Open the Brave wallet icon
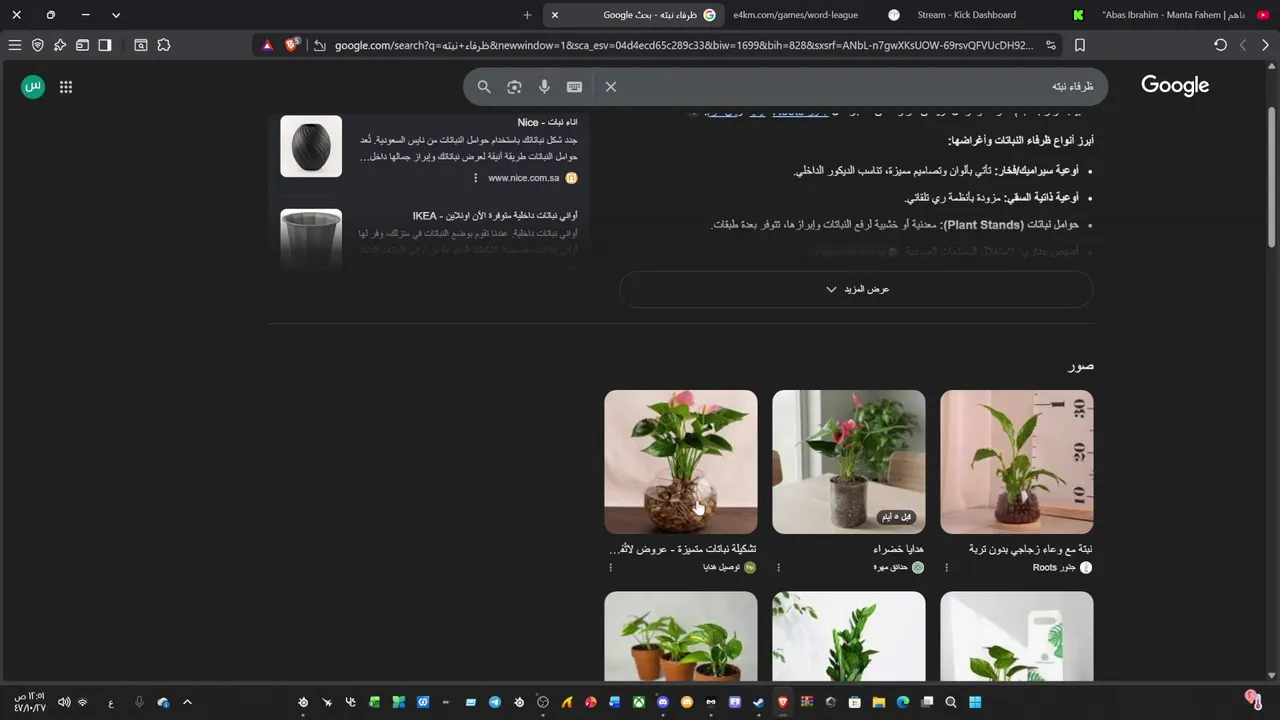 tap(83, 45)
